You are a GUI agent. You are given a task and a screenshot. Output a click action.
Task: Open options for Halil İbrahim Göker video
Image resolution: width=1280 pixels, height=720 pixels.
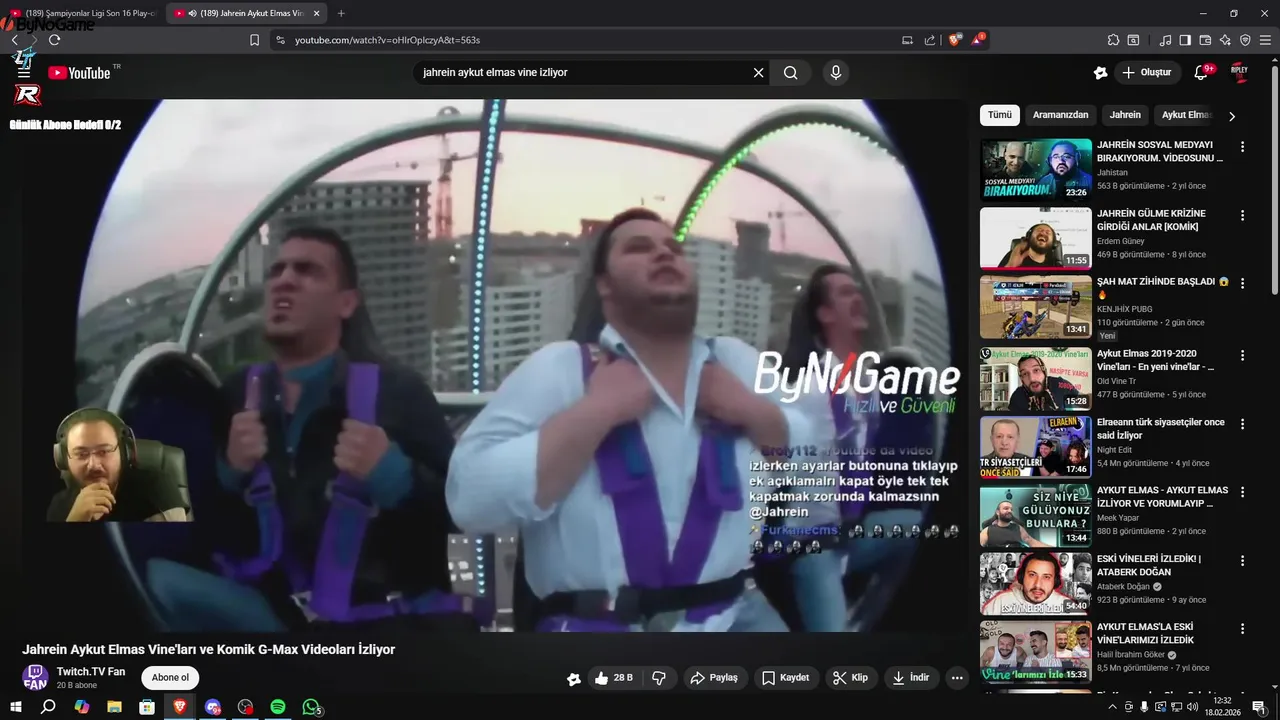(x=1243, y=629)
